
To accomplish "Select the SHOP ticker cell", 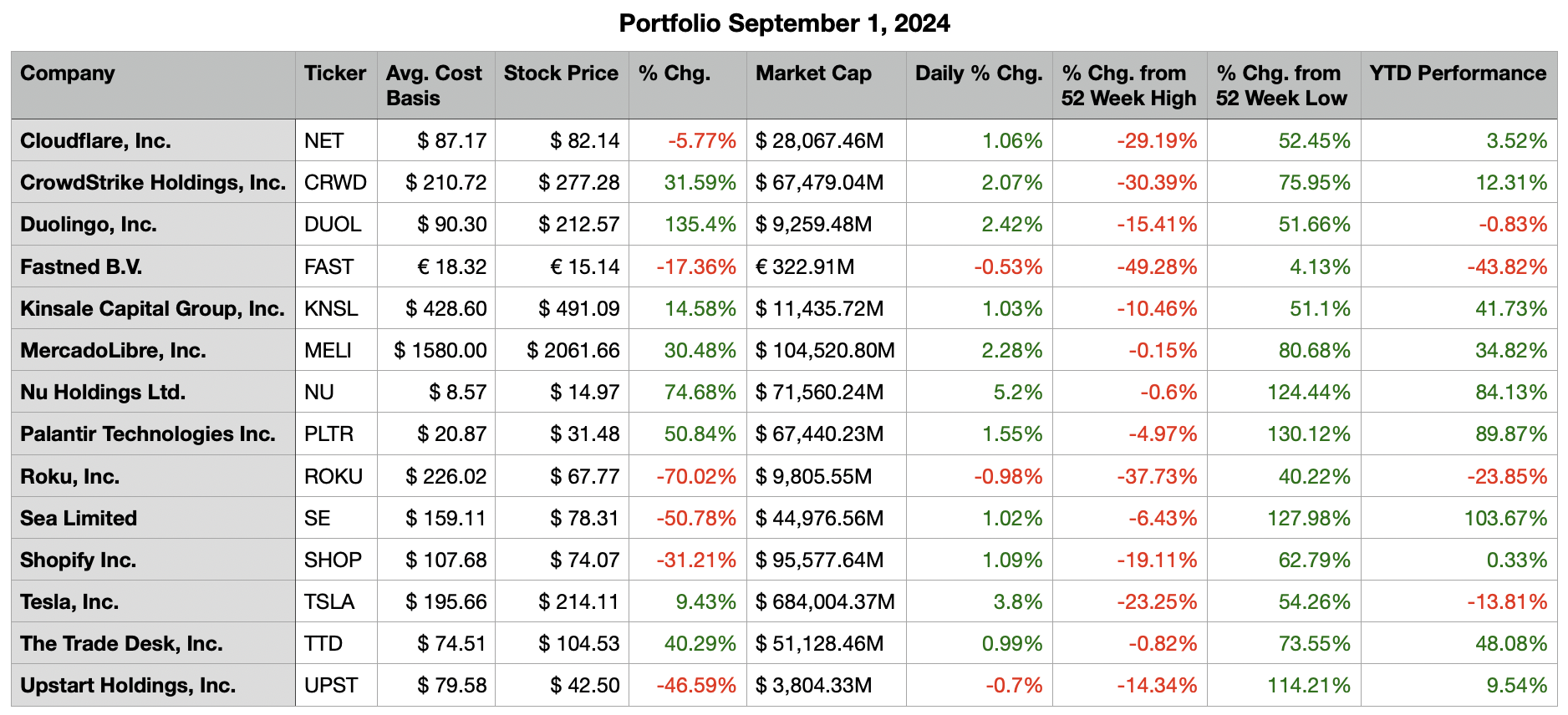I will coord(333,560).
